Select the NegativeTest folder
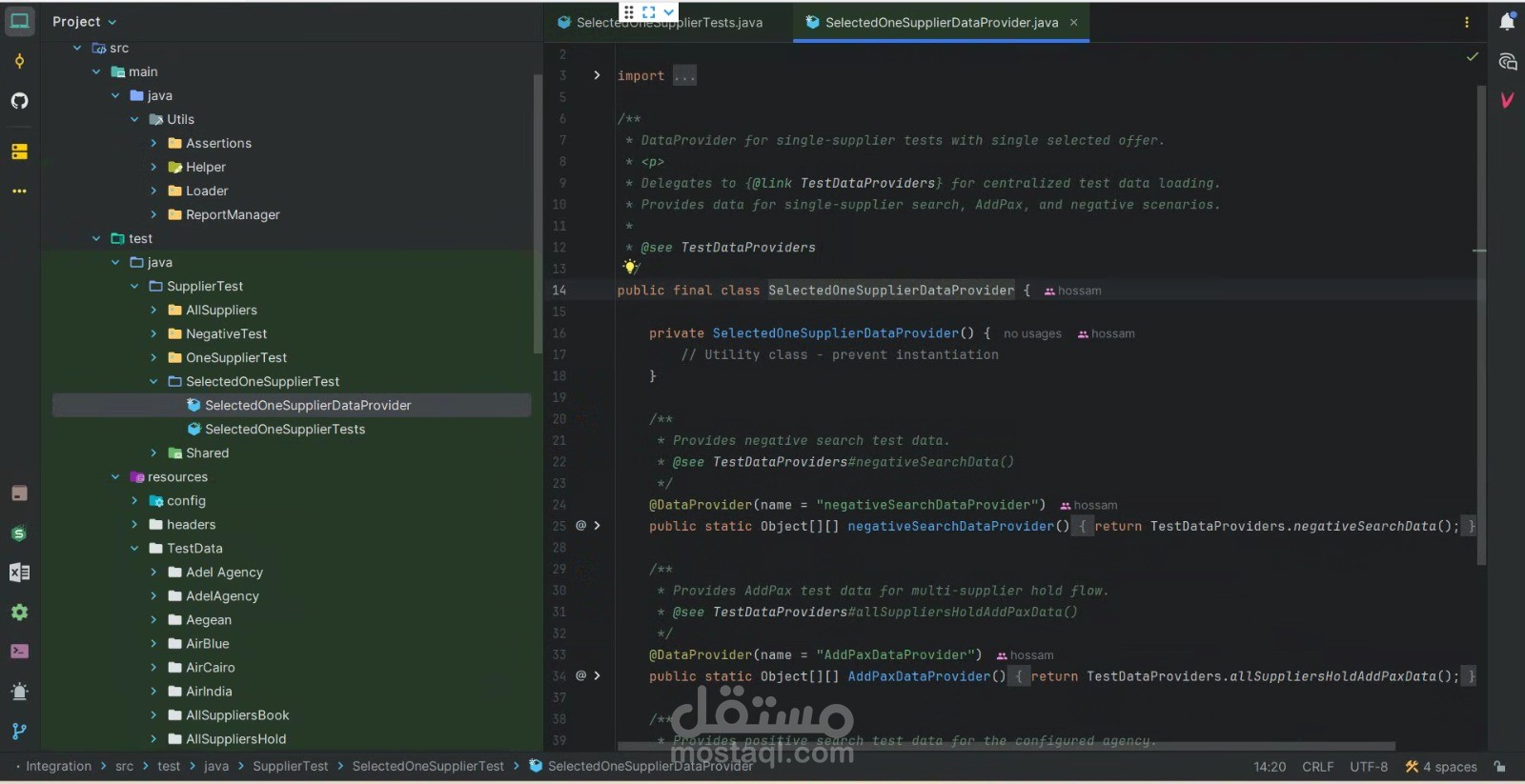Screen dimensions: 1525x784 coord(226,333)
